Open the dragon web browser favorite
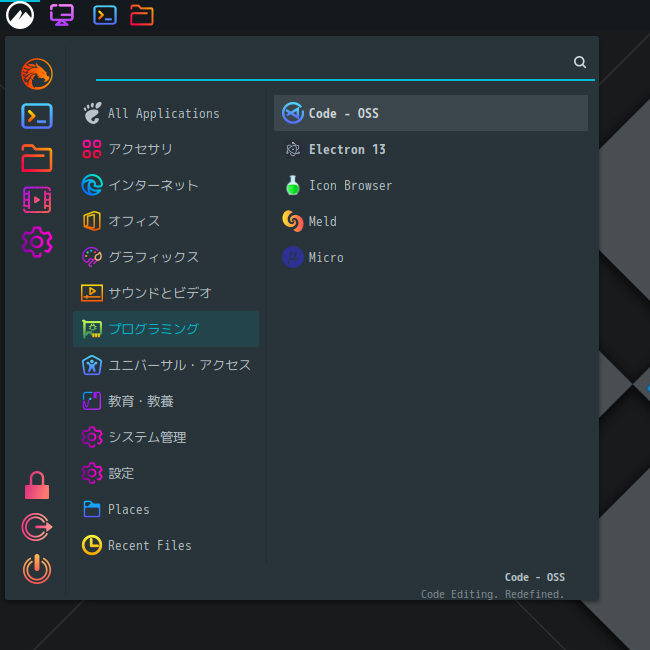 37,74
